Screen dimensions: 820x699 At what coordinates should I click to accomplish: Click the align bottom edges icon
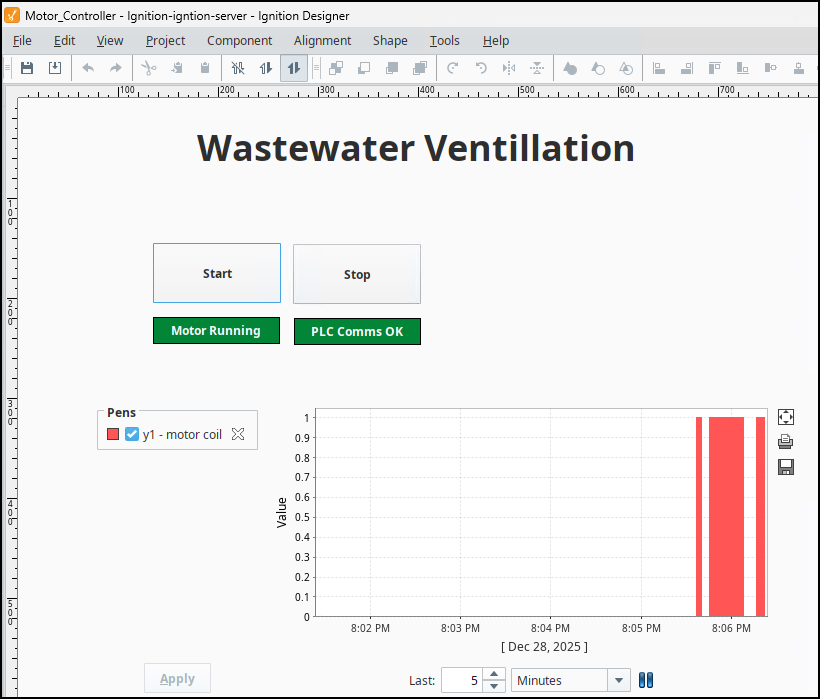(743, 68)
